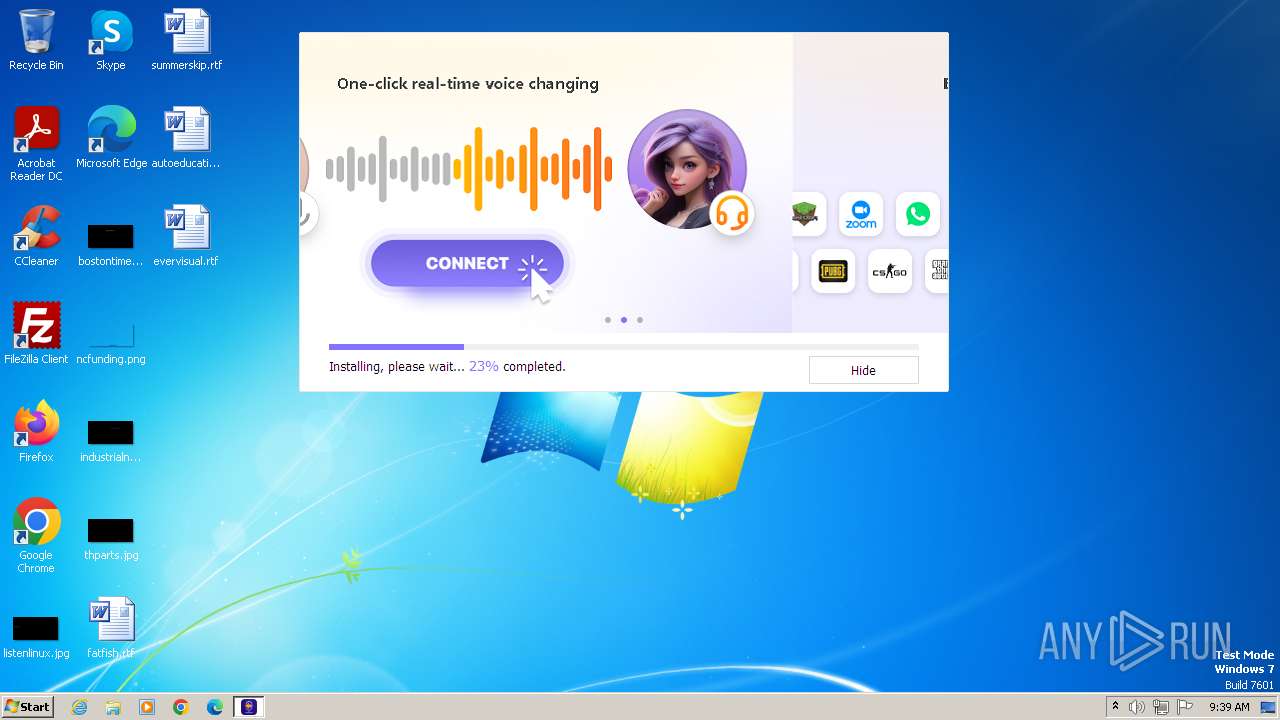Click the Zoom app icon
This screenshot has height=720, width=1280.
pos(861,214)
